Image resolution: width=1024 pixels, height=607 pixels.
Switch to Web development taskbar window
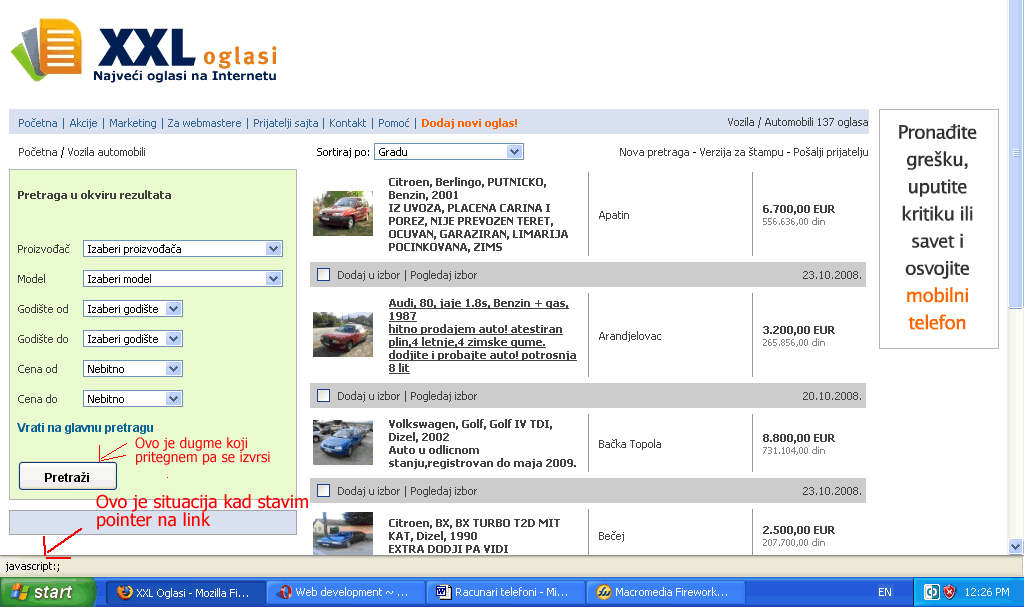[x=345, y=593]
